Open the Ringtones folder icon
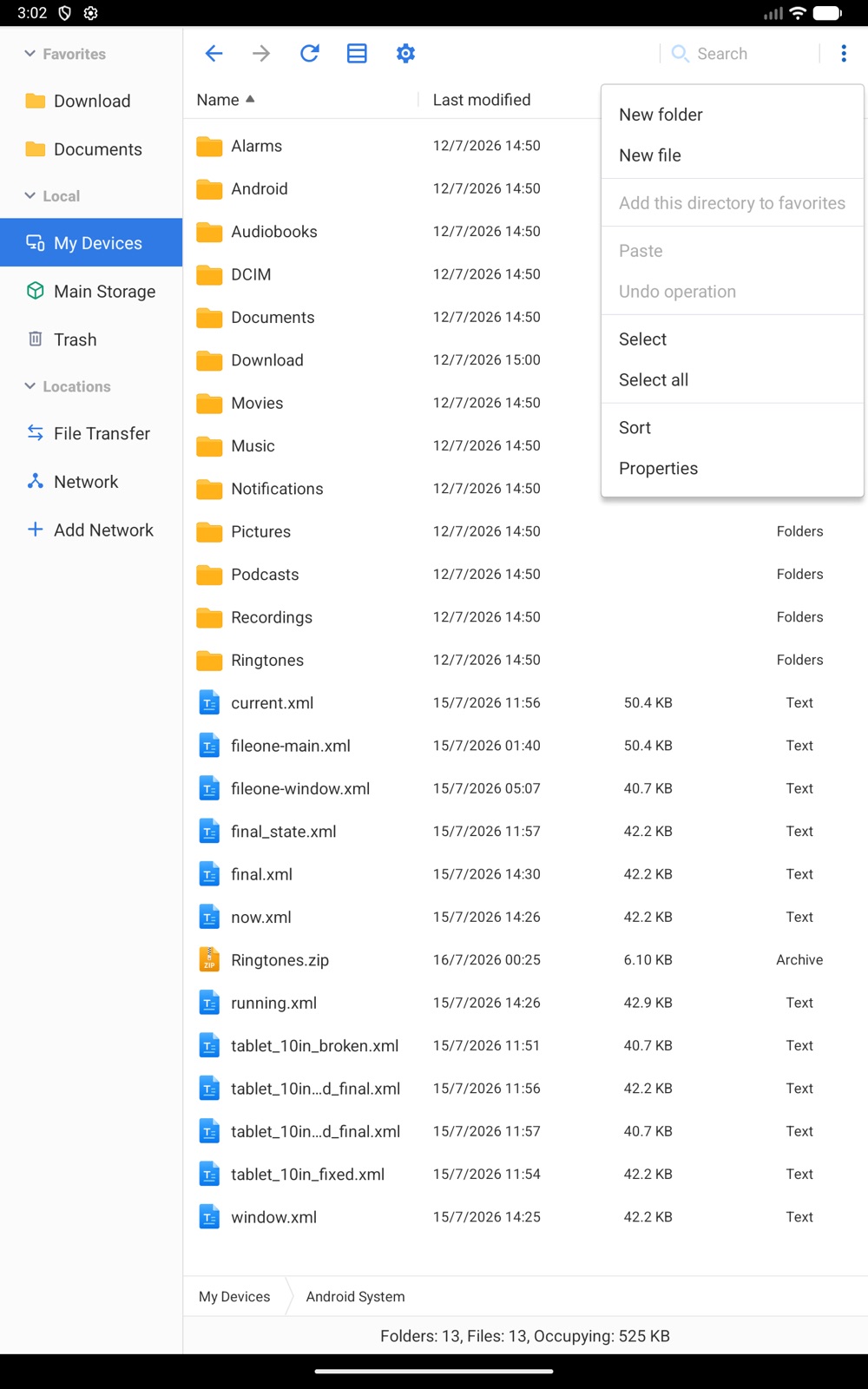Viewport: 868px width, 1389px height. click(209, 661)
